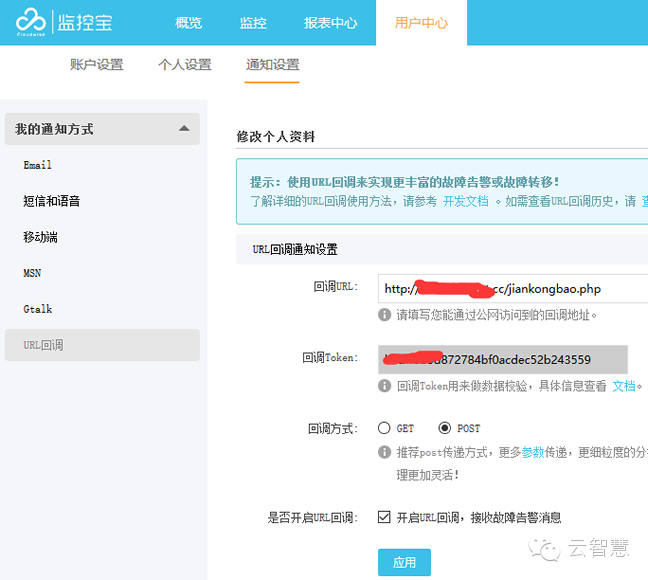Open the 开发文档 link in the tip box
This screenshot has height=580, width=648.
coord(466,201)
